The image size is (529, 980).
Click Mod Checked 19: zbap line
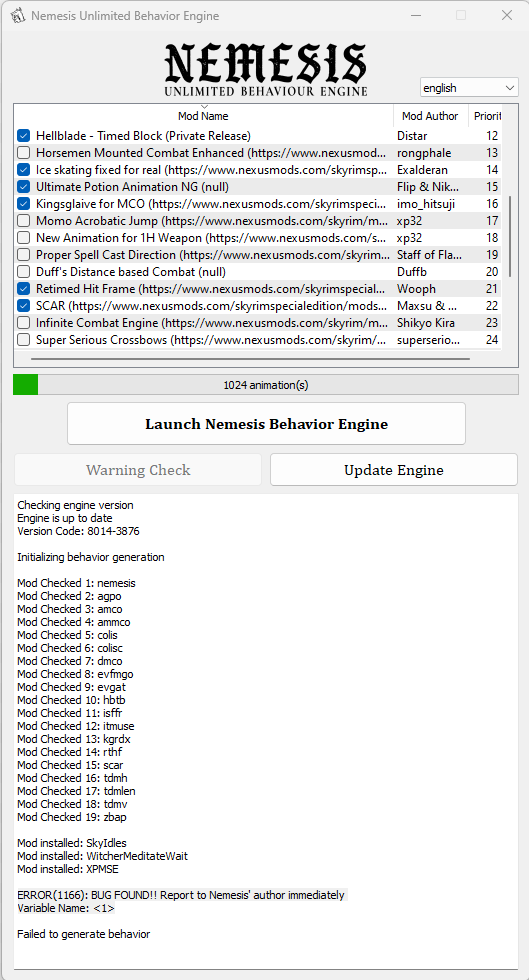pyautogui.click(x=73, y=817)
